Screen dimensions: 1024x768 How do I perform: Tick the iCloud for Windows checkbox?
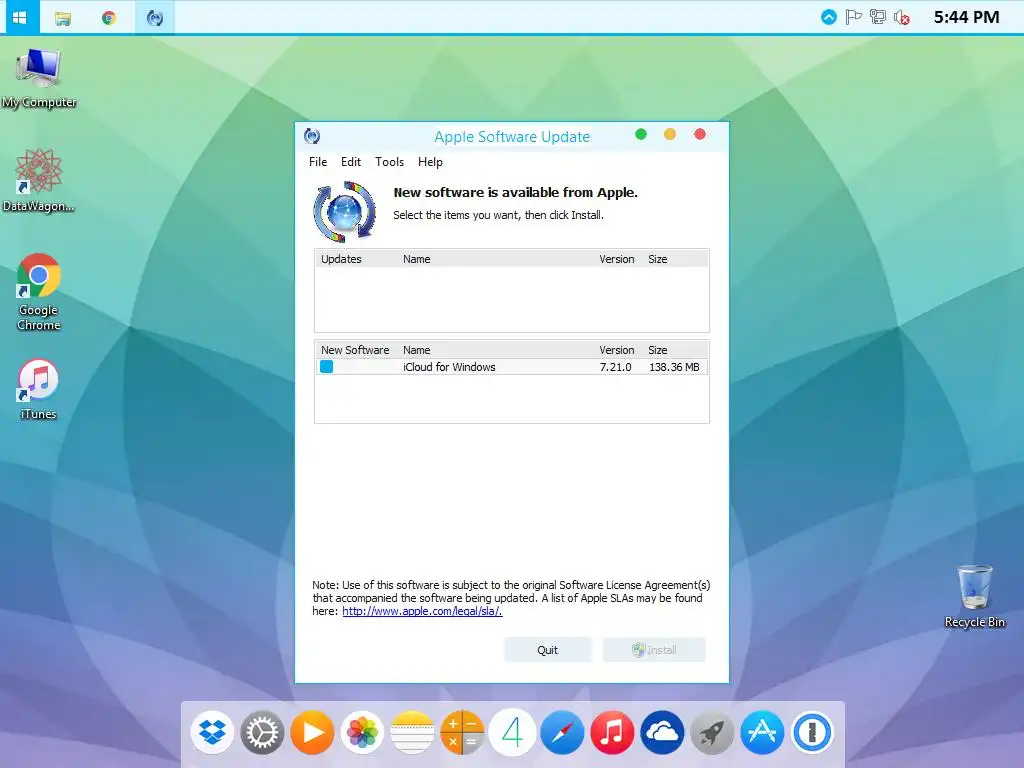pos(327,367)
